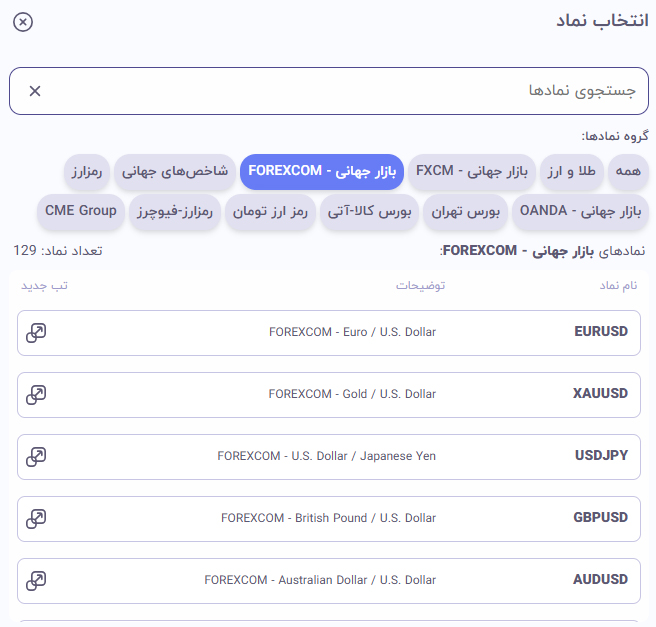Choose the رمز ارز تومان group
The width and height of the screenshot is (656, 627).
[x=272, y=212]
